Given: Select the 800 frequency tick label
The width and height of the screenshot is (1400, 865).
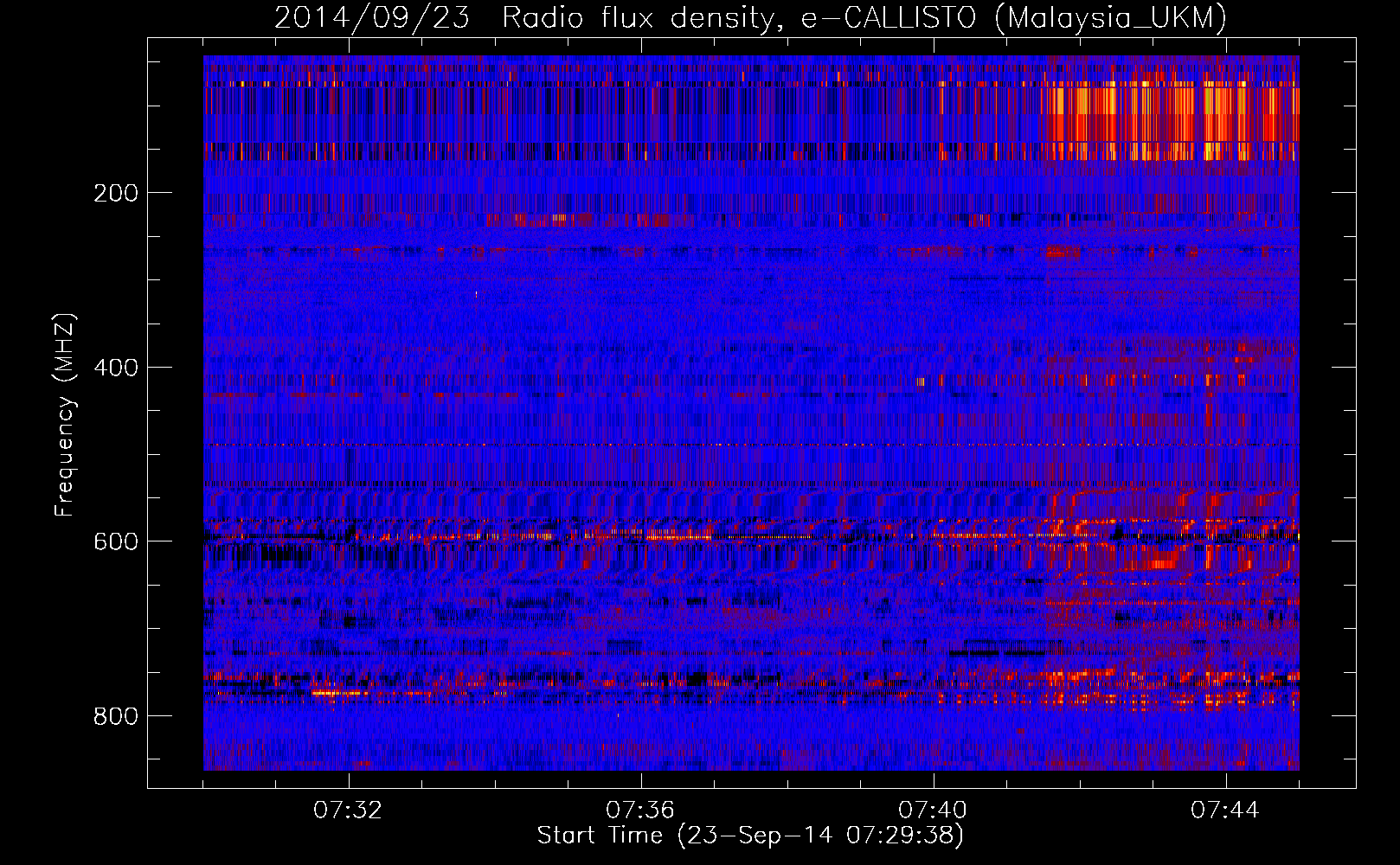Looking at the screenshot, I should (x=115, y=716).
